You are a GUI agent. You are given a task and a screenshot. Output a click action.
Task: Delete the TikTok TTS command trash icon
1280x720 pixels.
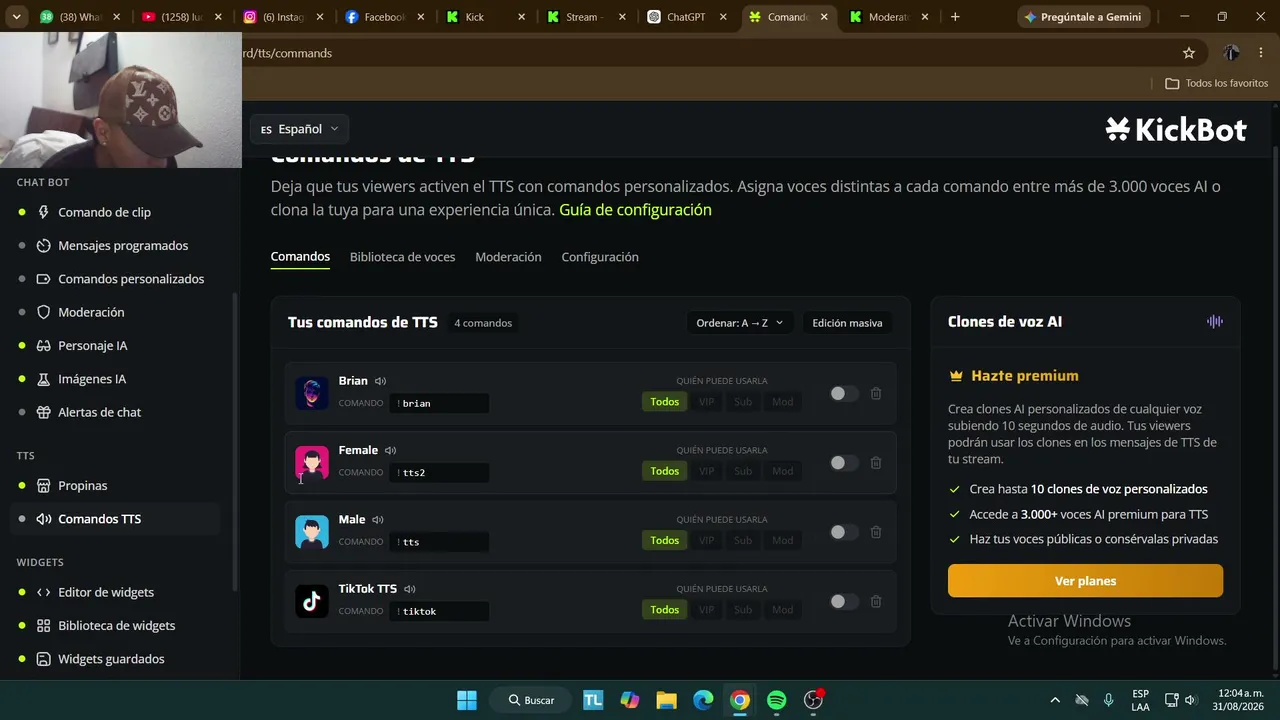point(876,601)
